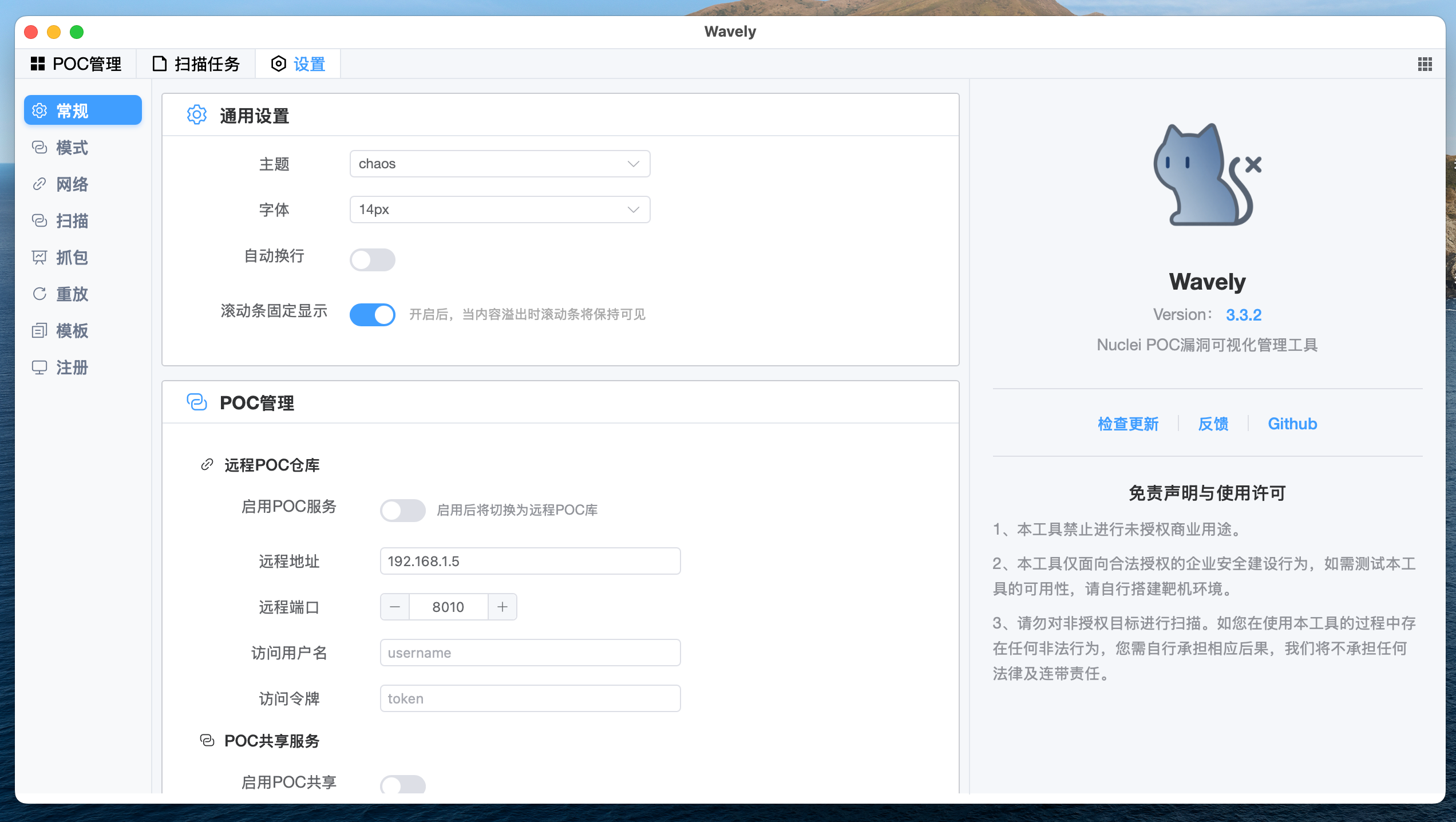Disable the 滚动条固定显示 switch
Screen dimensions: 1456x822
click(373, 314)
